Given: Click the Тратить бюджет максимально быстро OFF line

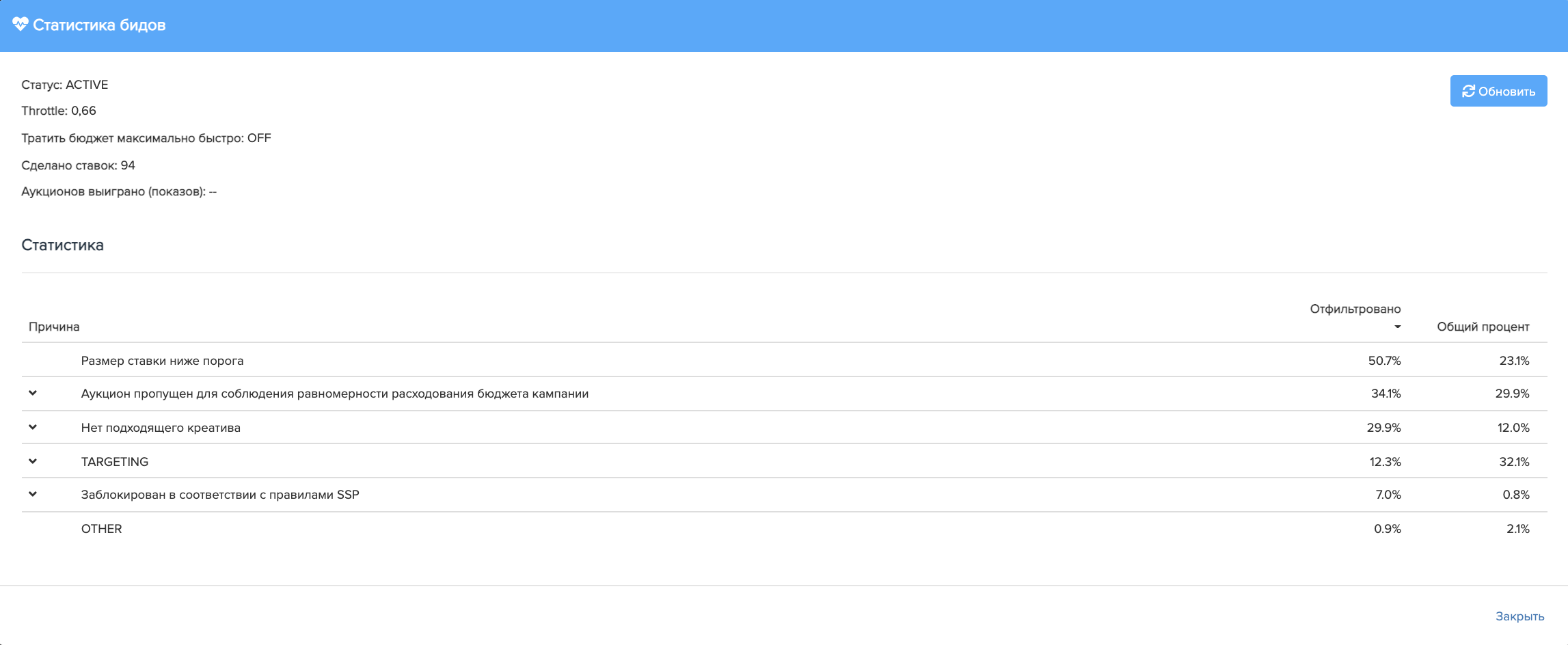Looking at the screenshot, I should pyautogui.click(x=146, y=138).
